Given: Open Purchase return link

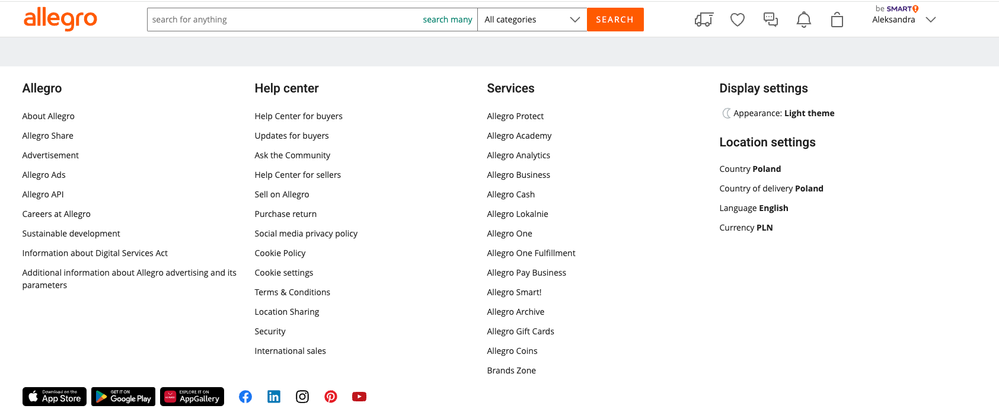Looking at the screenshot, I should [285, 214].
